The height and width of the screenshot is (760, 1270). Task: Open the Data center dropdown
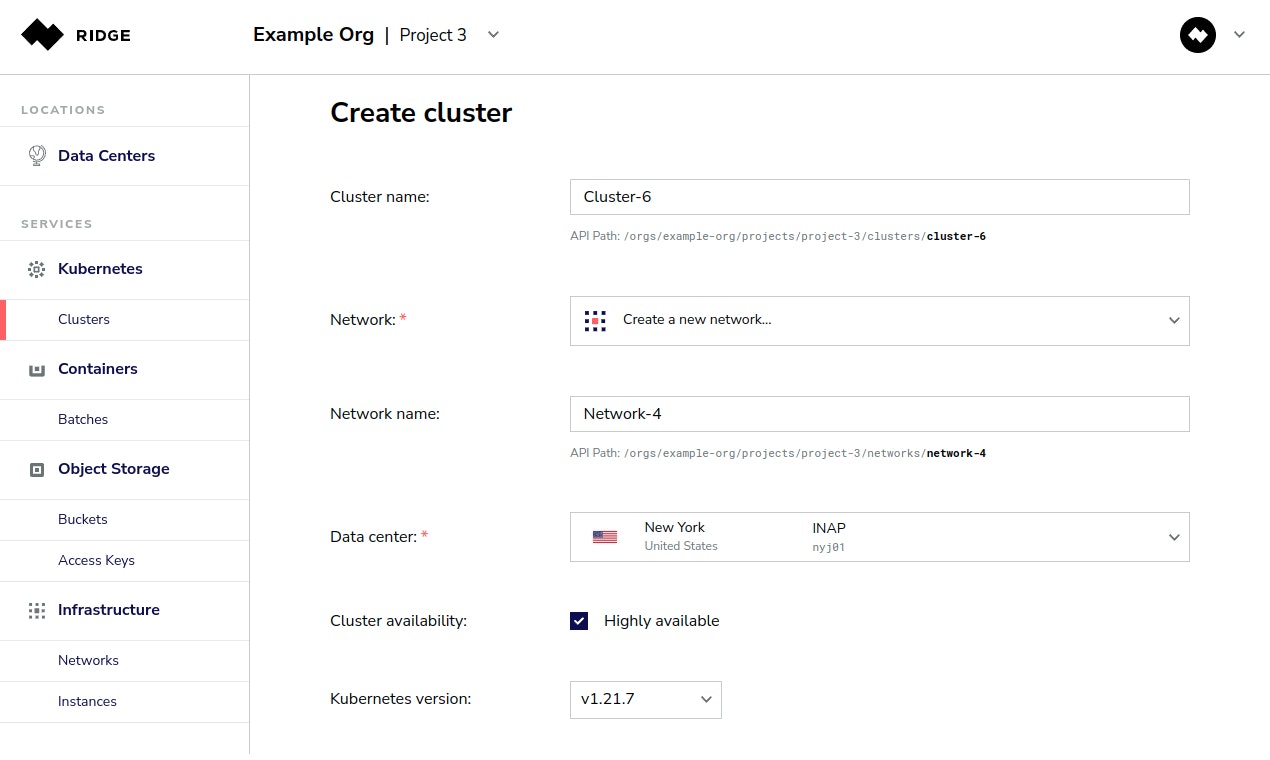(1174, 537)
